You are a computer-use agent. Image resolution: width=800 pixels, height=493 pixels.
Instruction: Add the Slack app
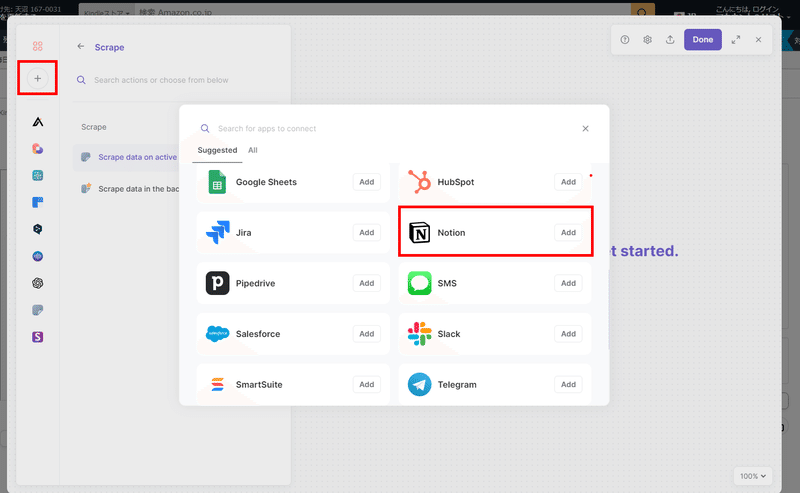pyautogui.click(x=568, y=334)
